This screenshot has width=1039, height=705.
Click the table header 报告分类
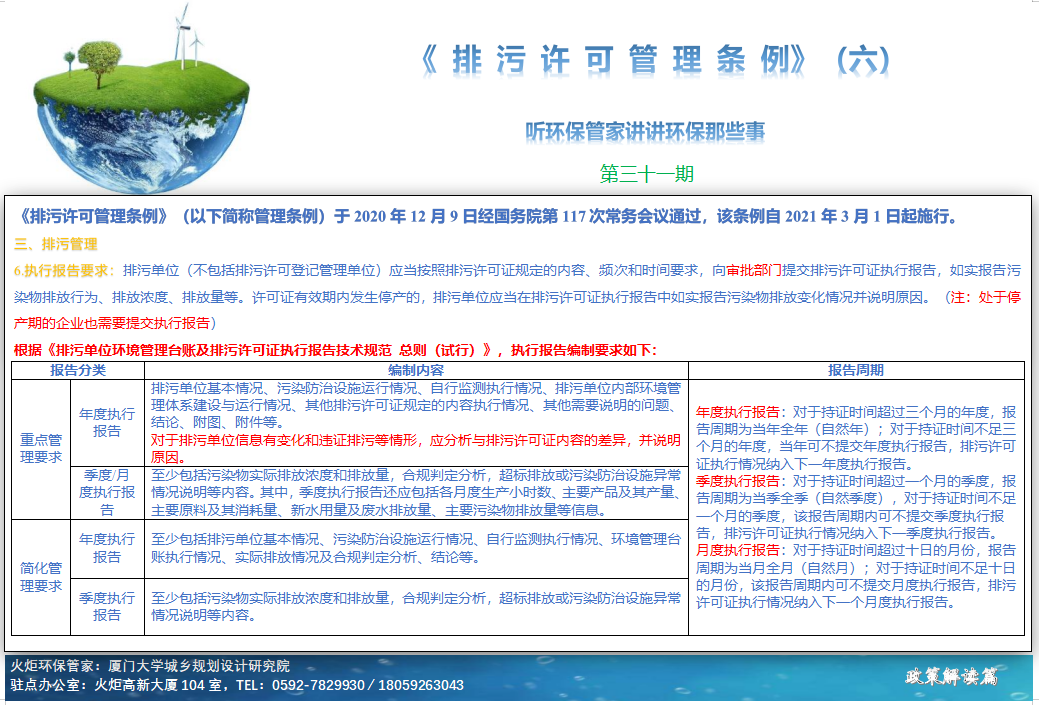click(78, 370)
